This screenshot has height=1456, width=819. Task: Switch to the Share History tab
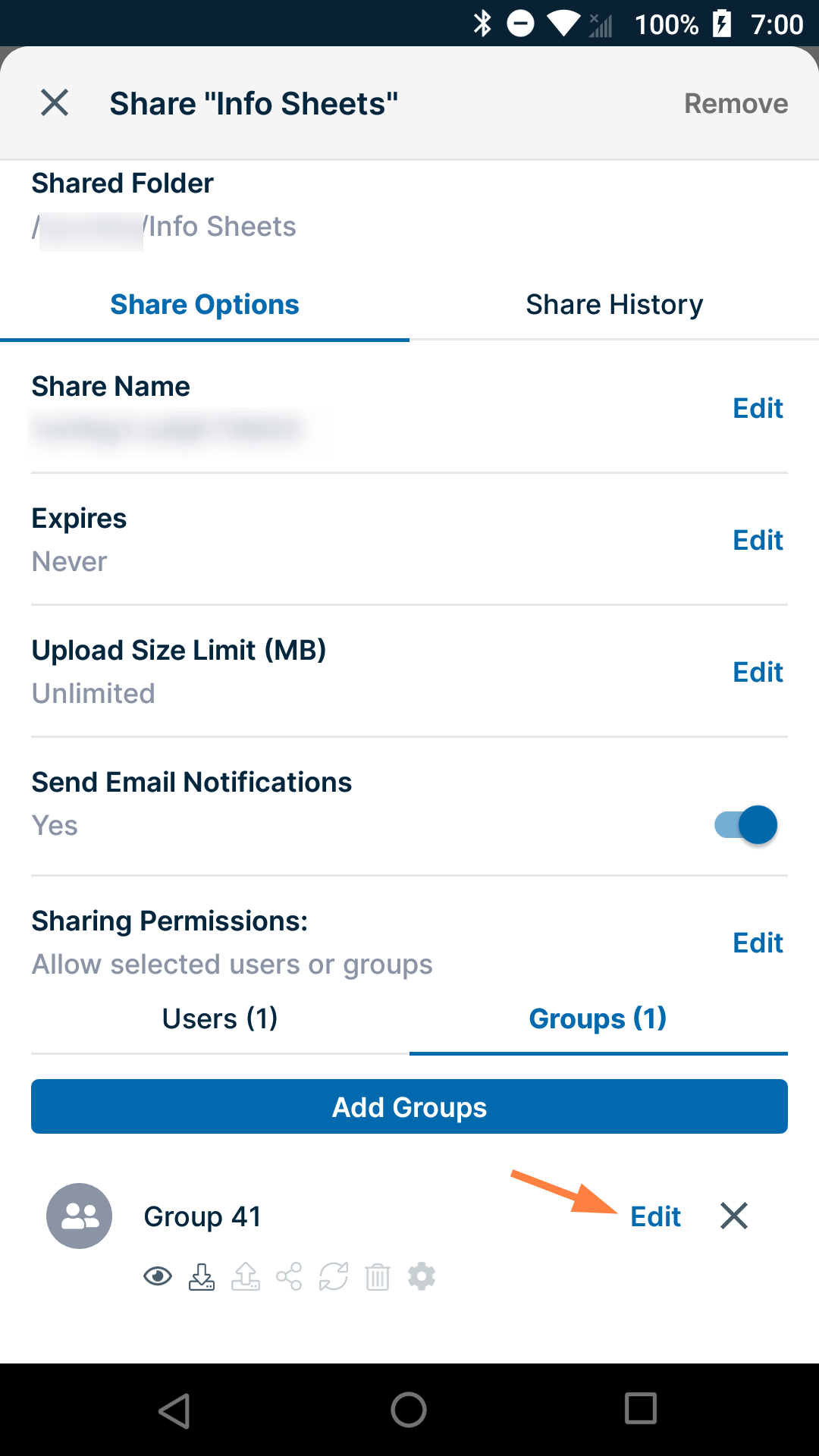tap(614, 304)
